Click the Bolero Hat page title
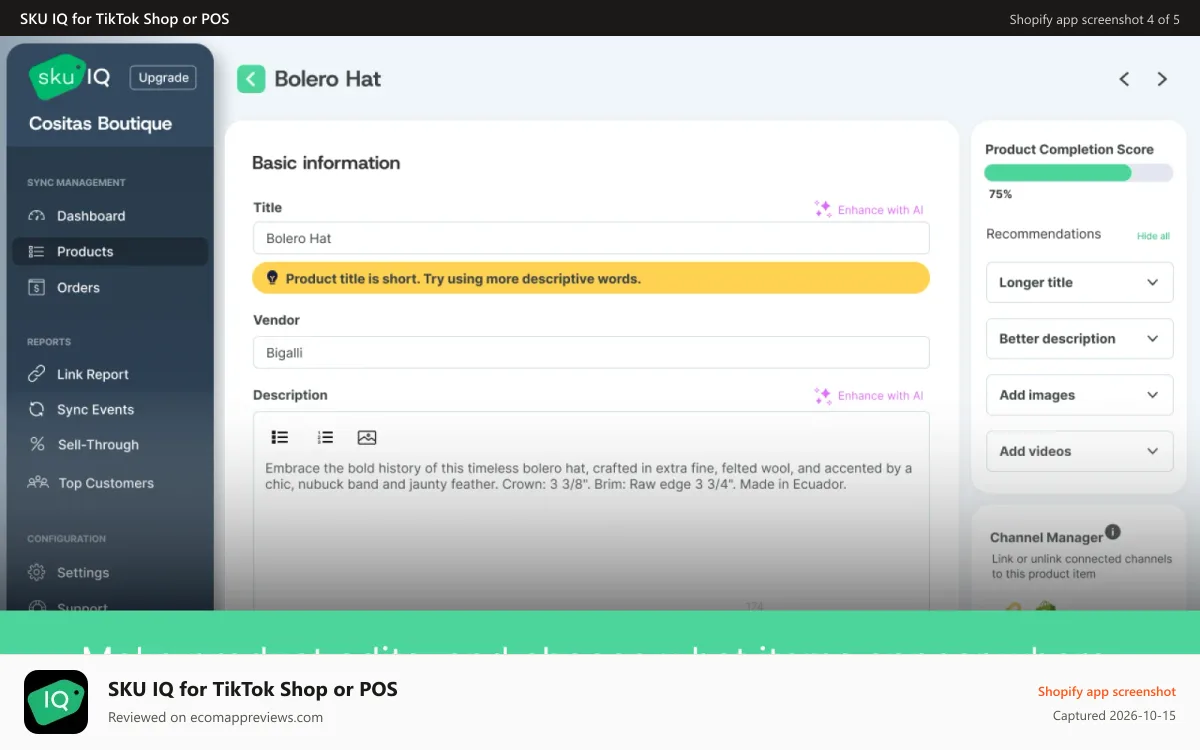This screenshot has width=1200, height=750. point(328,79)
